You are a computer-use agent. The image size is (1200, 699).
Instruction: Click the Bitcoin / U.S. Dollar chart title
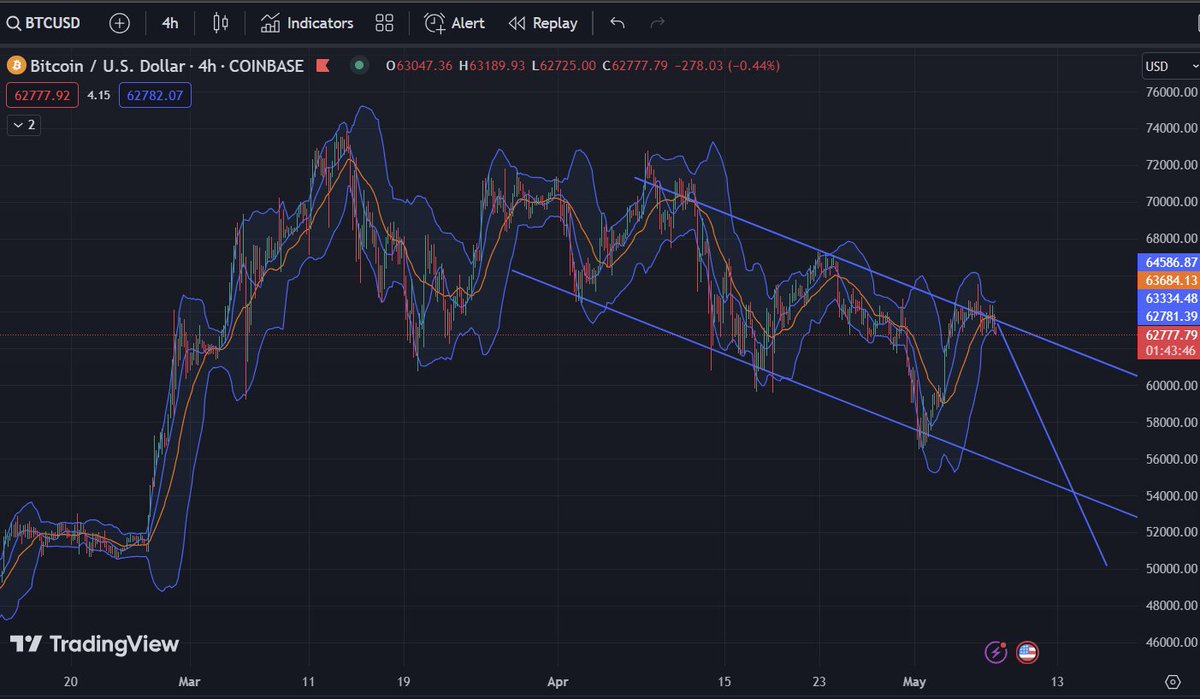(x=167, y=66)
